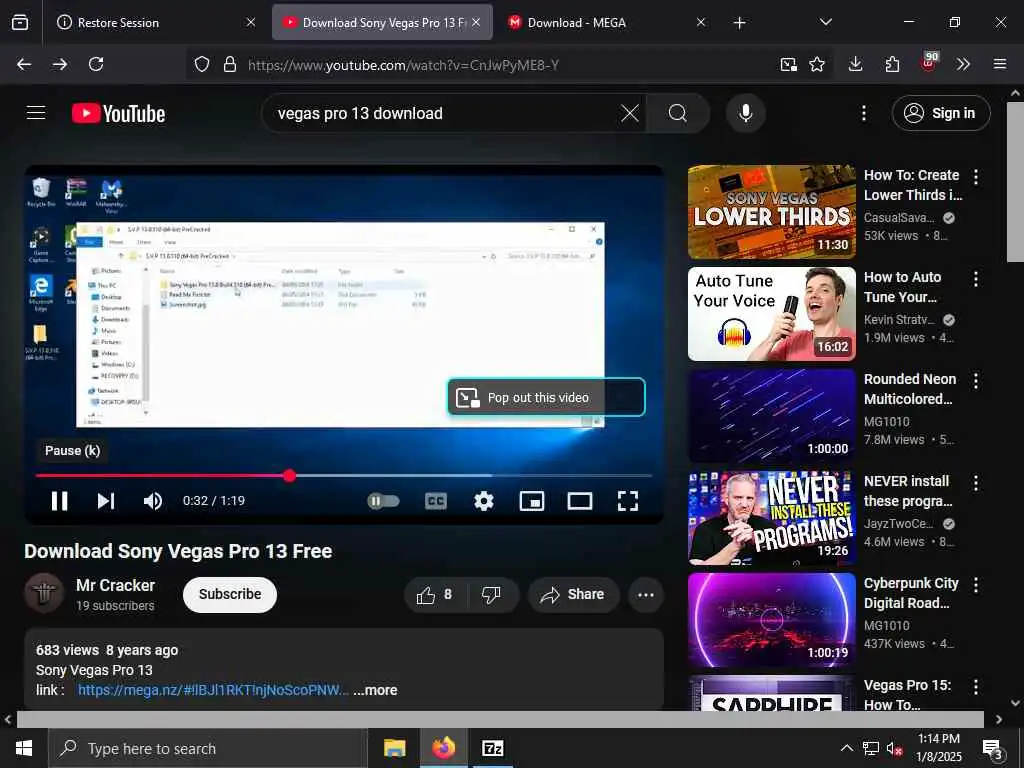Enter full screen video mode

(x=628, y=501)
